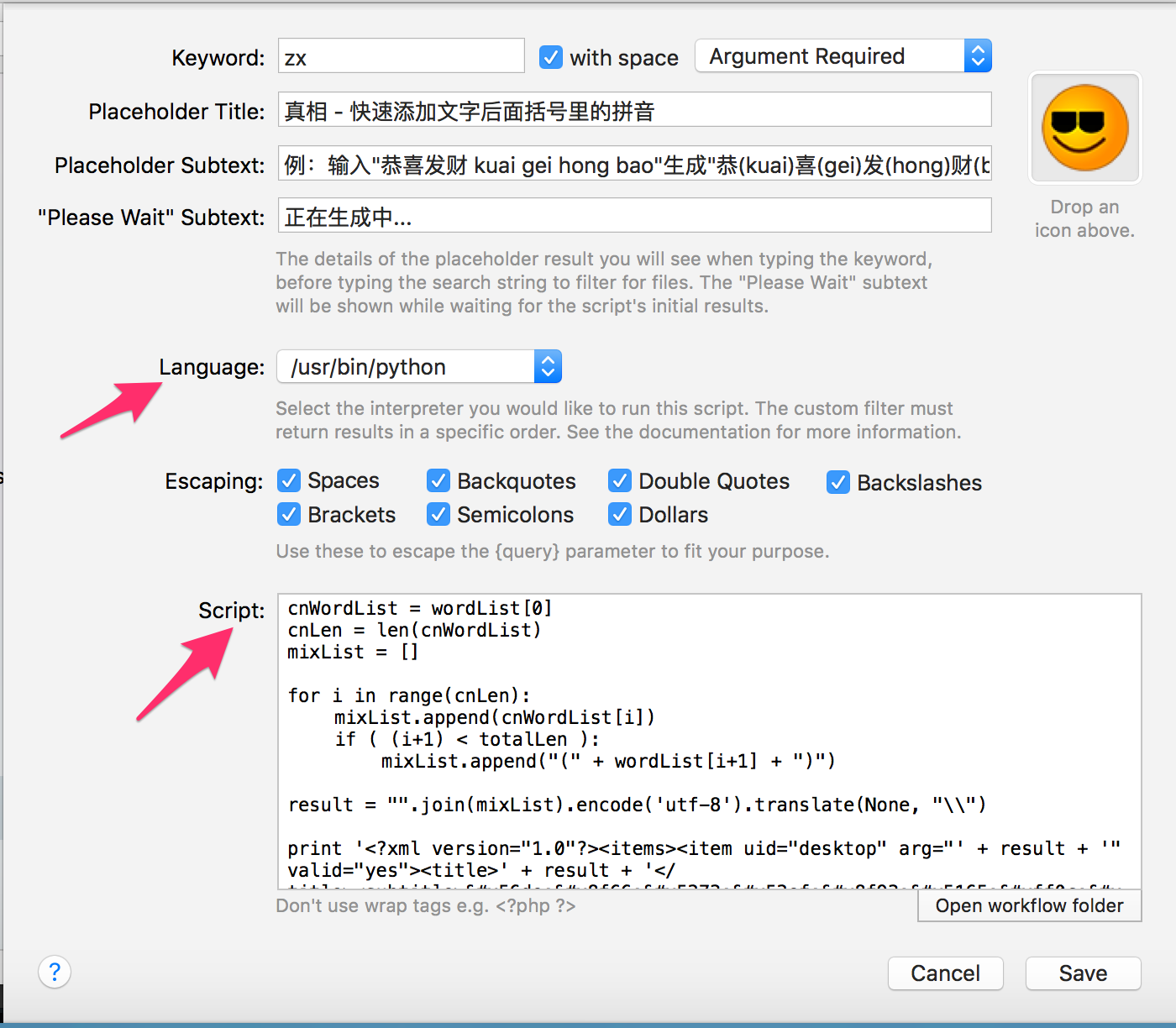Disable Semicolons escaping
Screen dimensions: 1176x1028
438,514
